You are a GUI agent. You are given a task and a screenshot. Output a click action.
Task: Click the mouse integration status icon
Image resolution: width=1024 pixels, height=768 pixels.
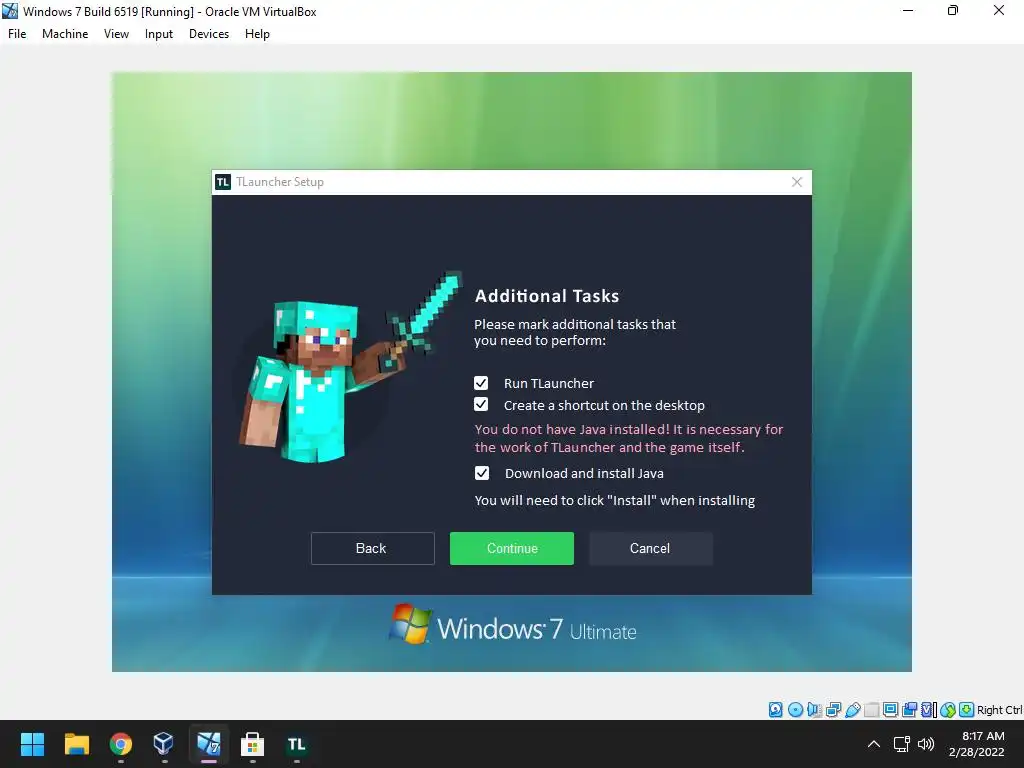tap(948, 710)
